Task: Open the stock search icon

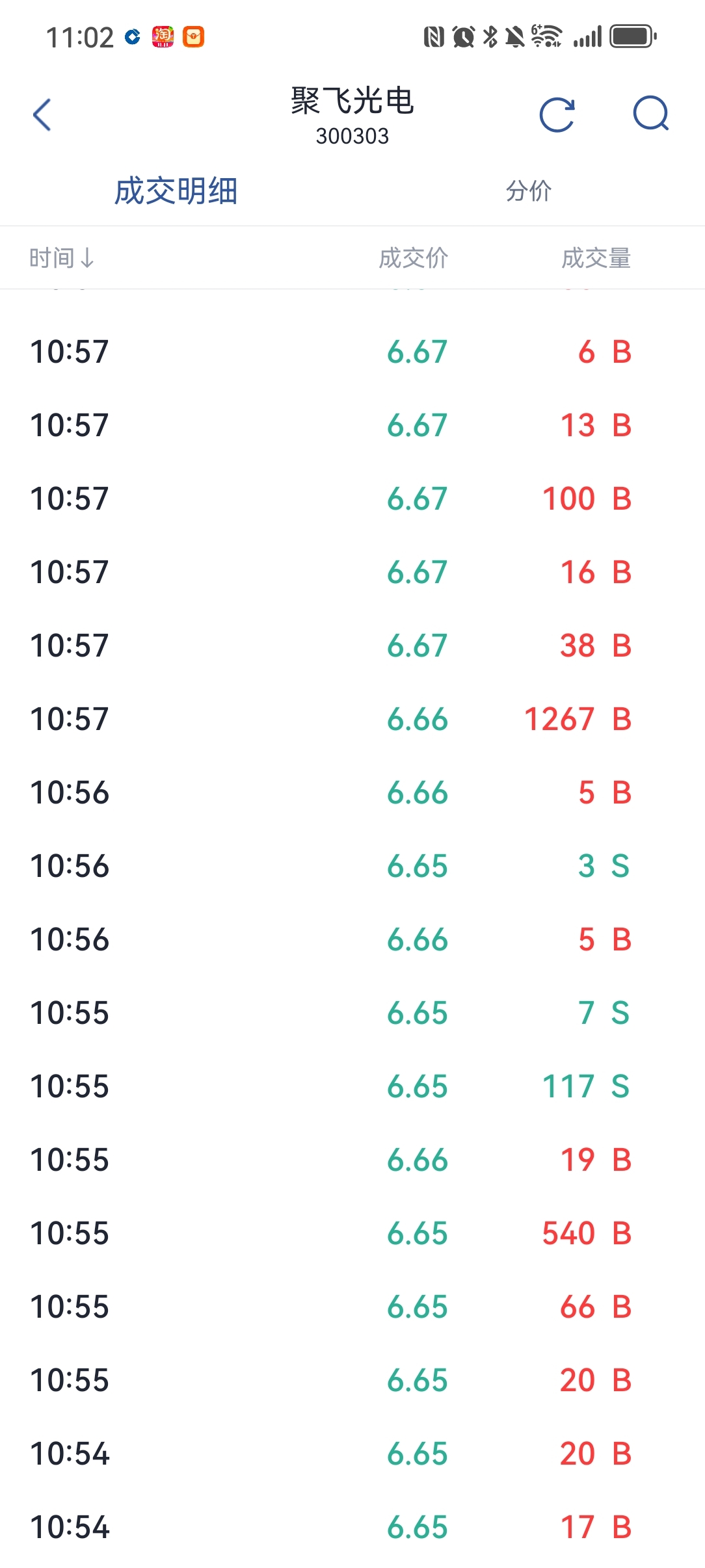Action: point(650,114)
